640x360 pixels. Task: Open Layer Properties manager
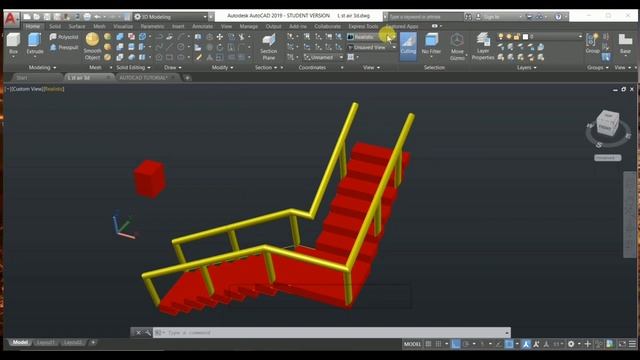tap(483, 47)
